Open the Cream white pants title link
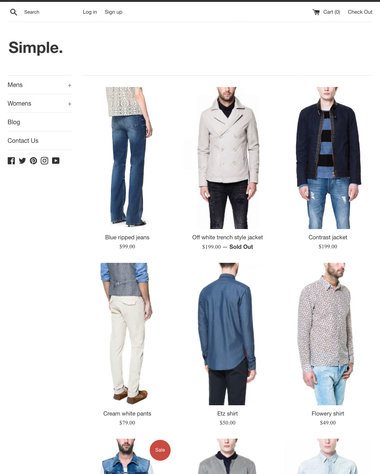Viewport: 380px width, 474px height. [x=127, y=414]
